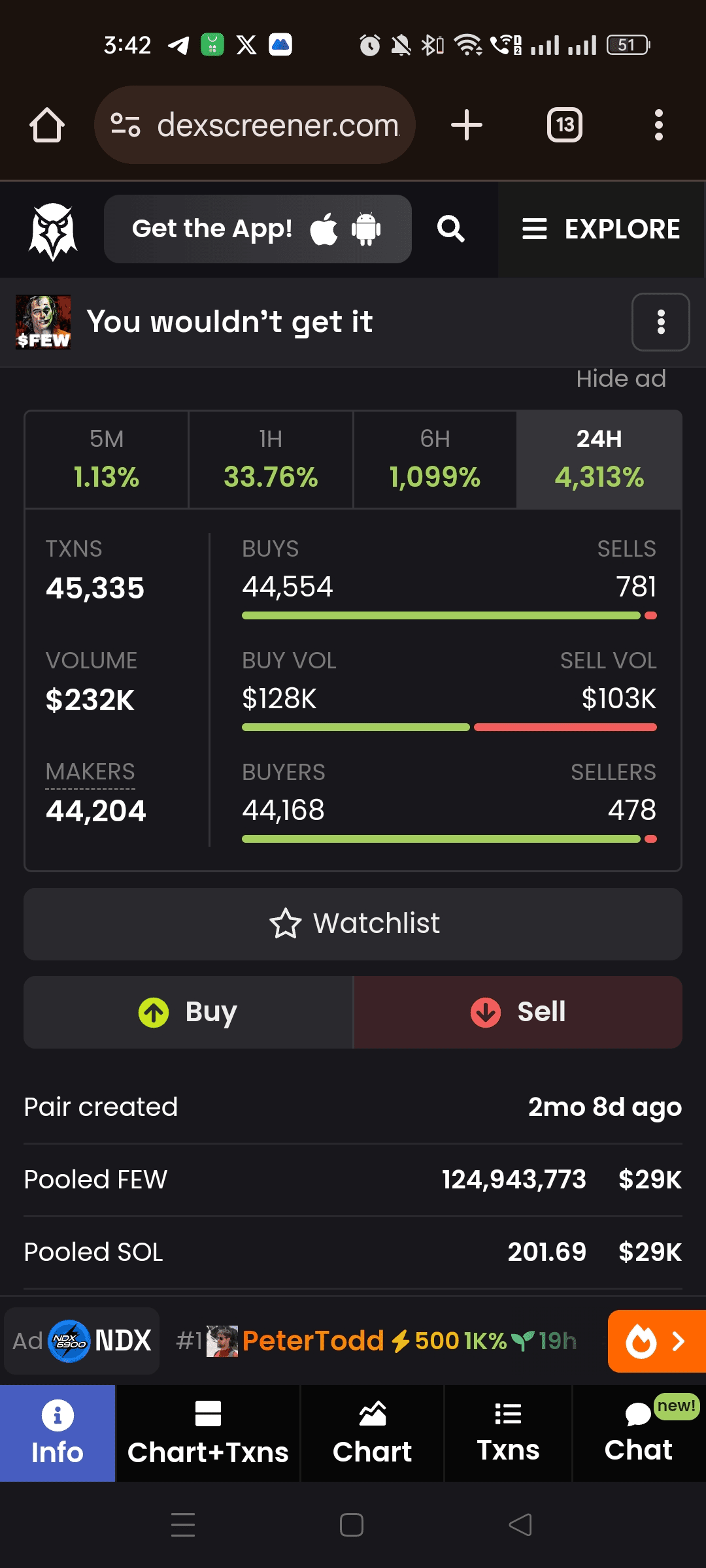Open the tab switcher showing 13 tabs
The height and width of the screenshot is (1568, 706).
[x=565, y=125]
